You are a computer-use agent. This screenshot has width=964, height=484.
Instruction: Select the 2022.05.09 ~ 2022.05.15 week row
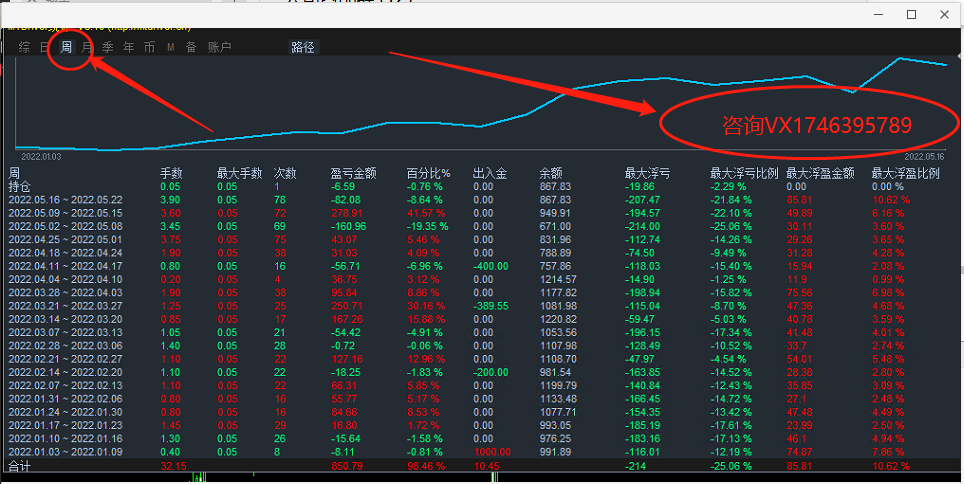65,213
